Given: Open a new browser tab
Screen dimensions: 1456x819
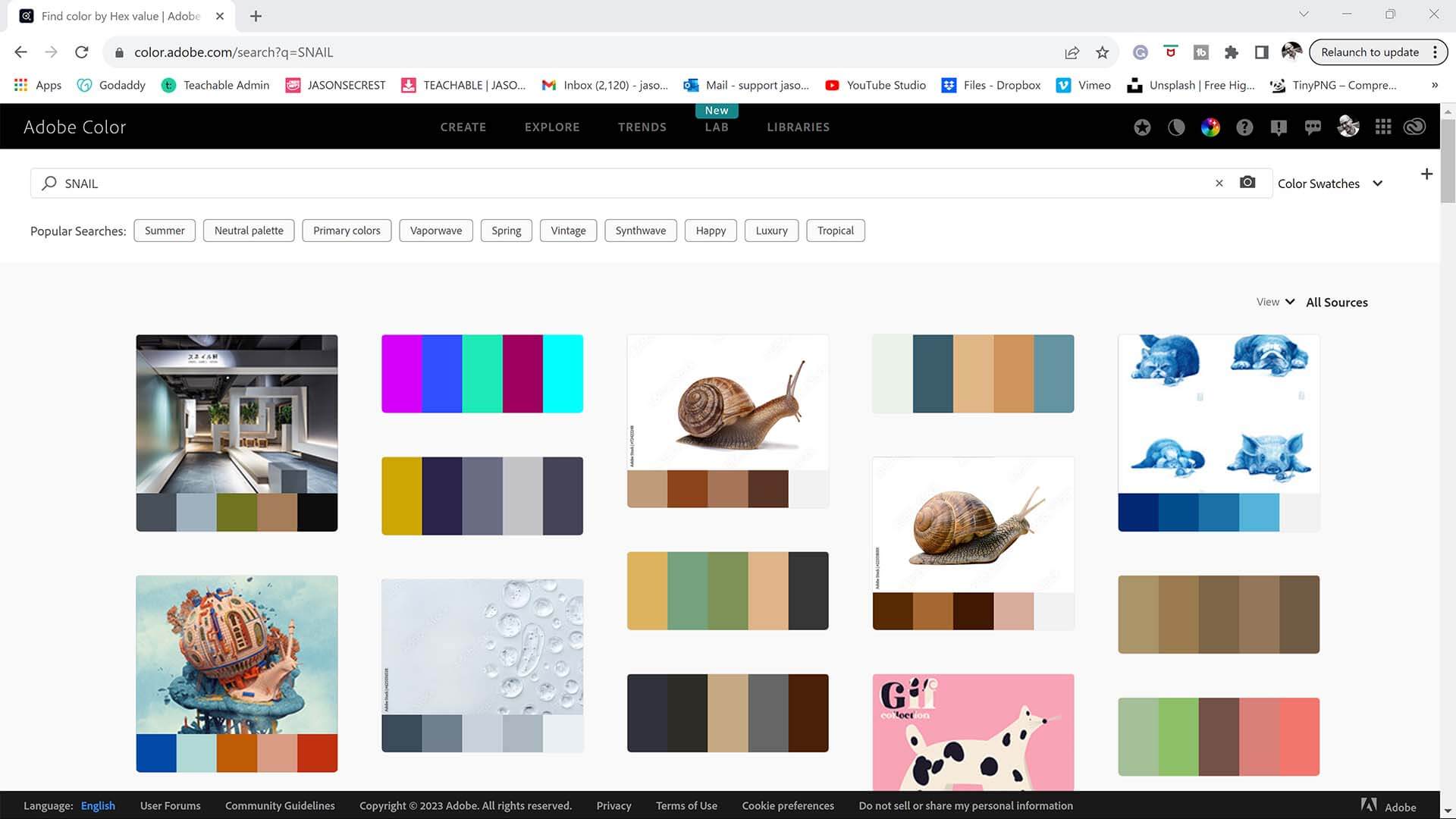Looking at the screenshot, I should pos(256,16).
